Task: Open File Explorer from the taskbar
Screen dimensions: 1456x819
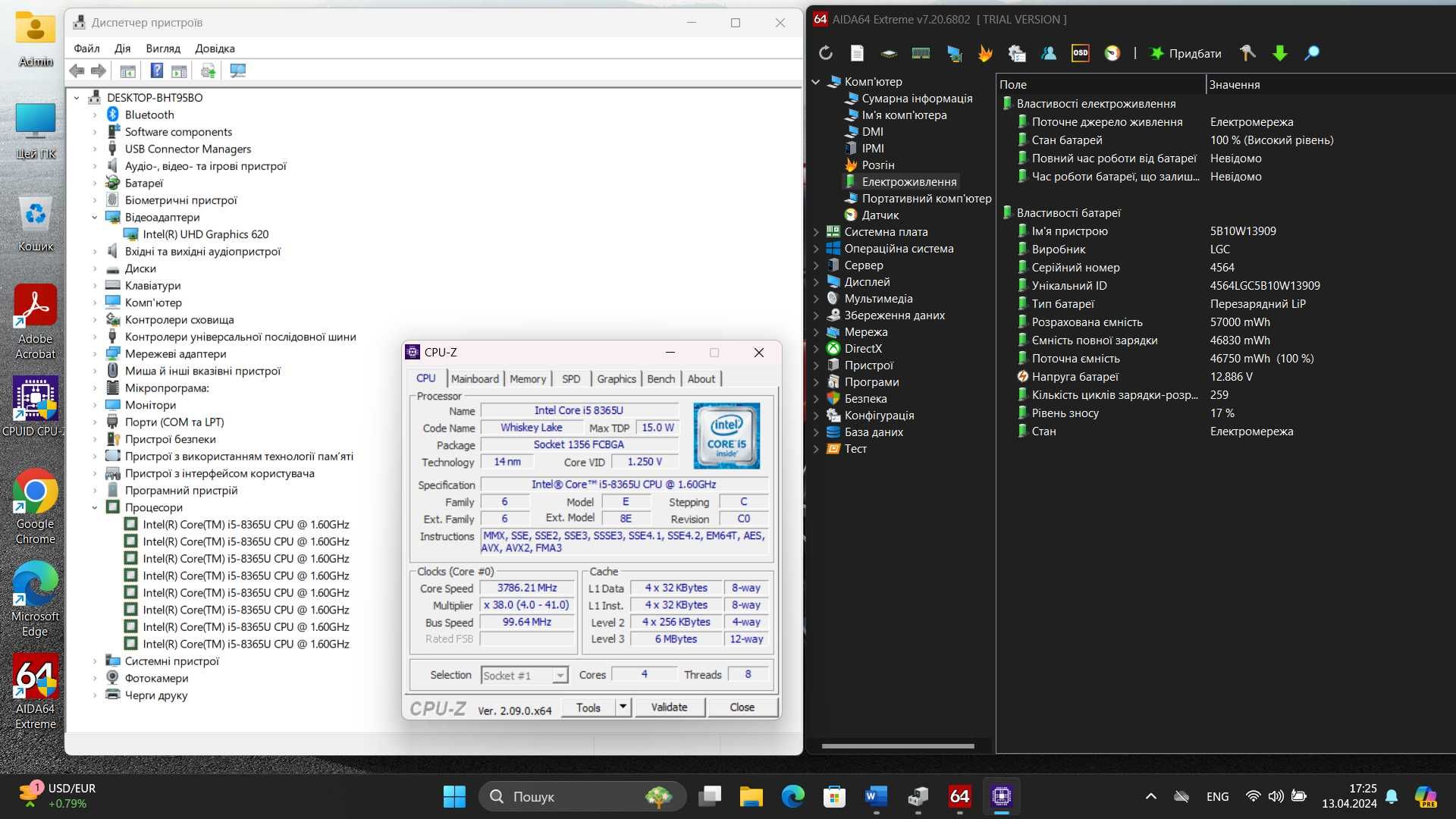Action: (x=751, y=796)
